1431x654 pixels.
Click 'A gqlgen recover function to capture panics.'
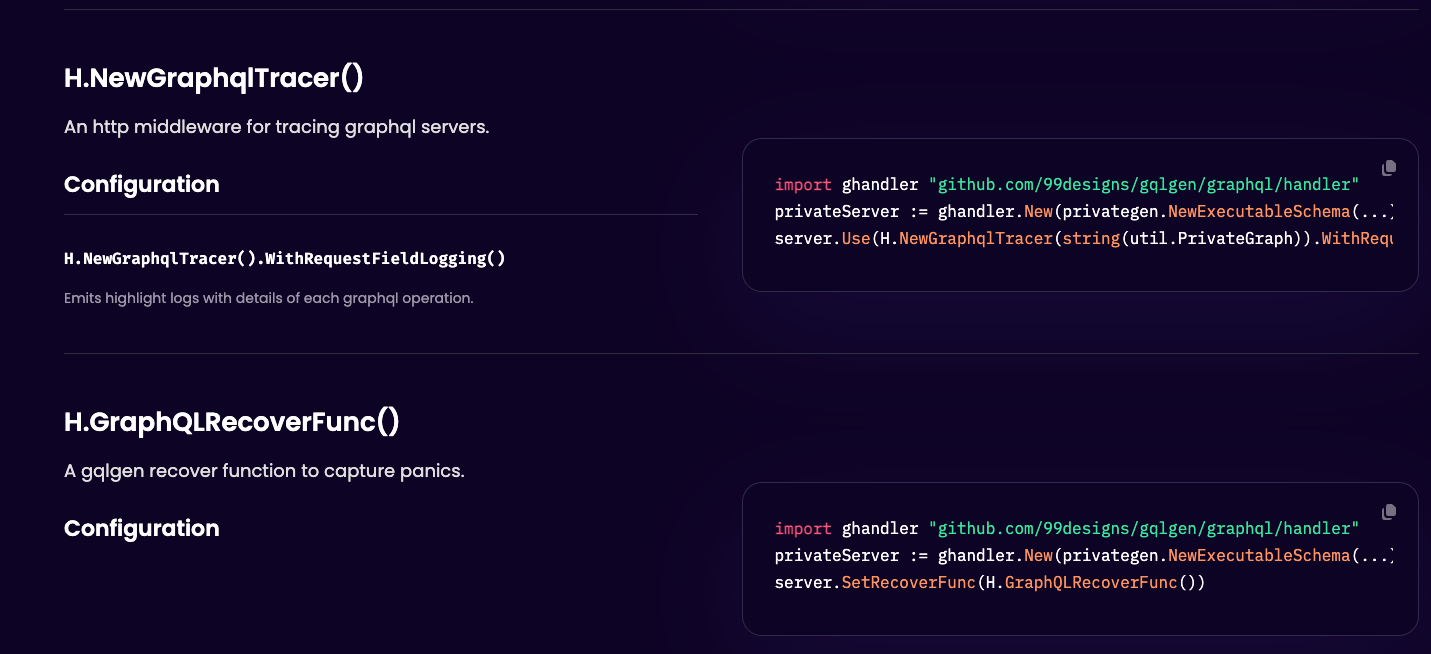(265, 471)
